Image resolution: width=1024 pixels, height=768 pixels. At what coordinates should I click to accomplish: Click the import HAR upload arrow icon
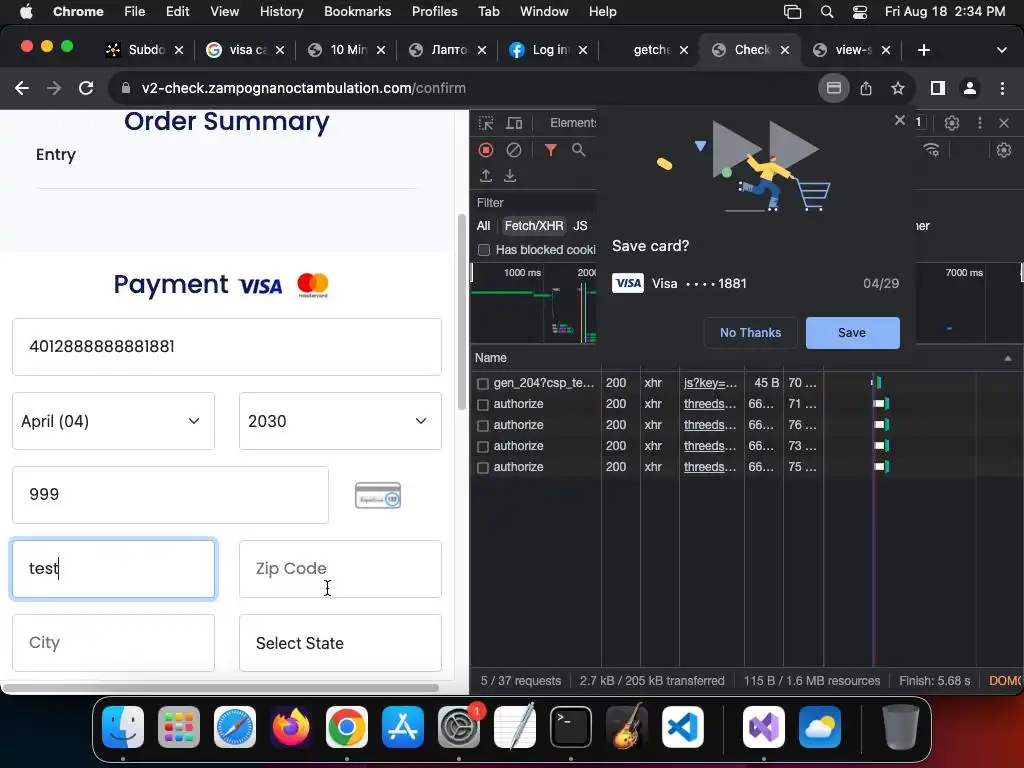(x=486, y=176)
